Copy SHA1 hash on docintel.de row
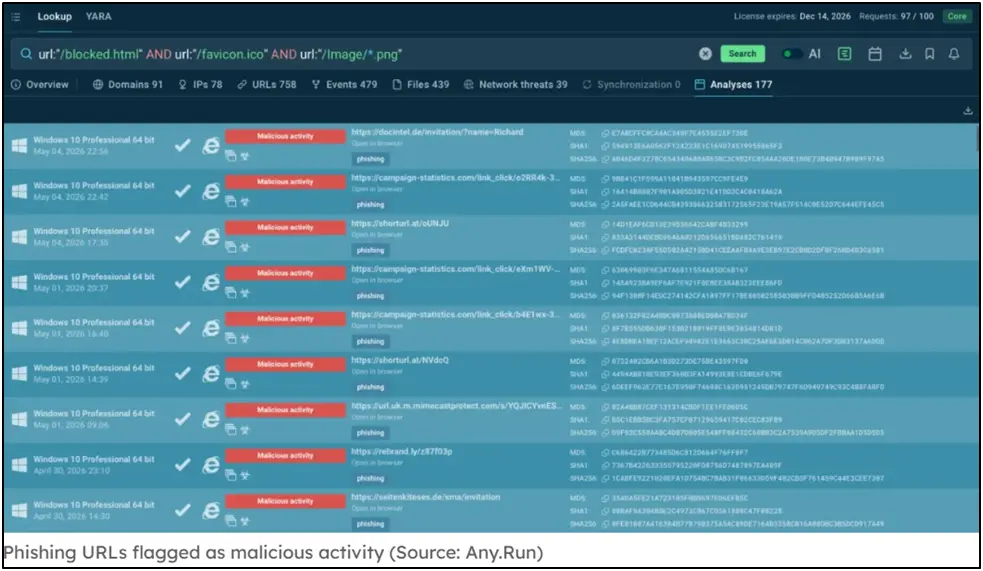The image size is (983, 571). pyautogui.click(x=605, y=146)
